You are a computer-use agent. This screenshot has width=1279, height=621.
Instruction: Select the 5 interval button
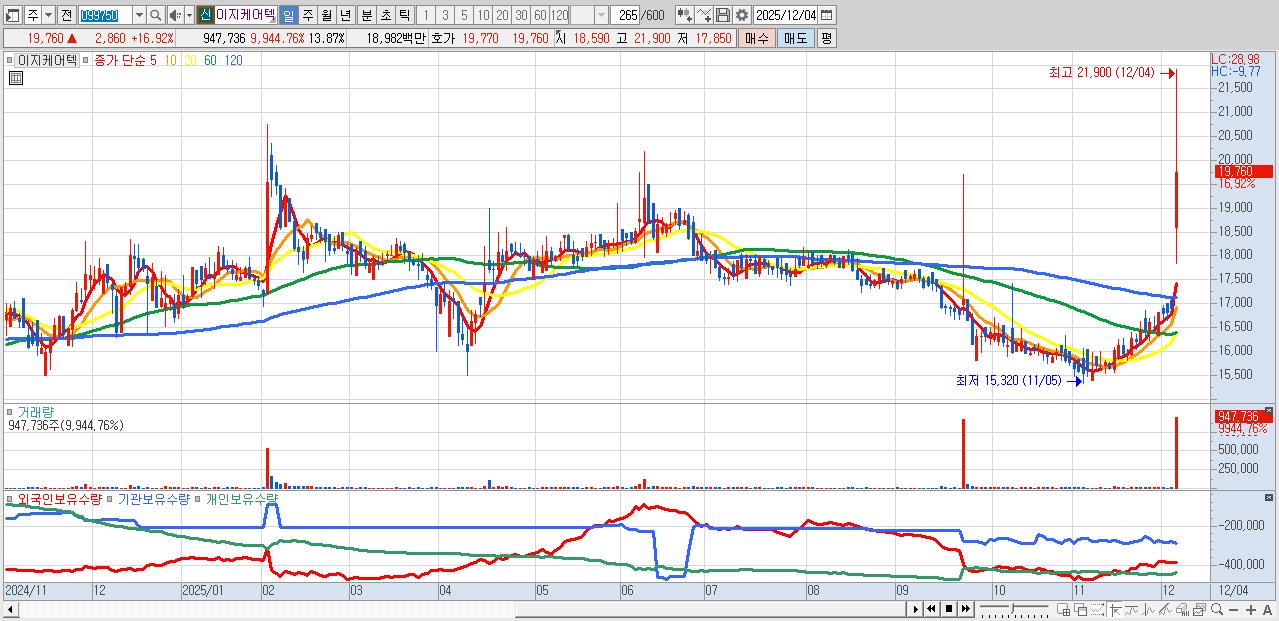click(x=464, y=15)
